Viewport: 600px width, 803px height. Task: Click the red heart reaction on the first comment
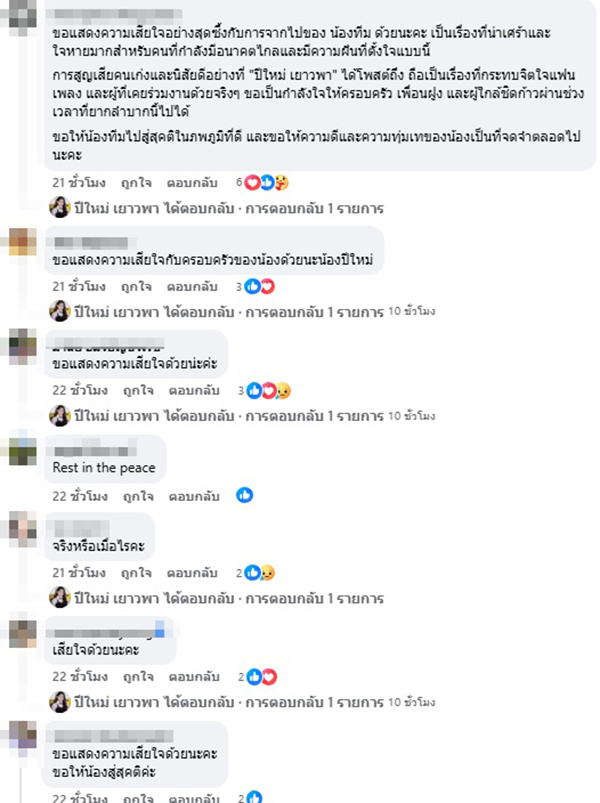[x=252, y=182]
